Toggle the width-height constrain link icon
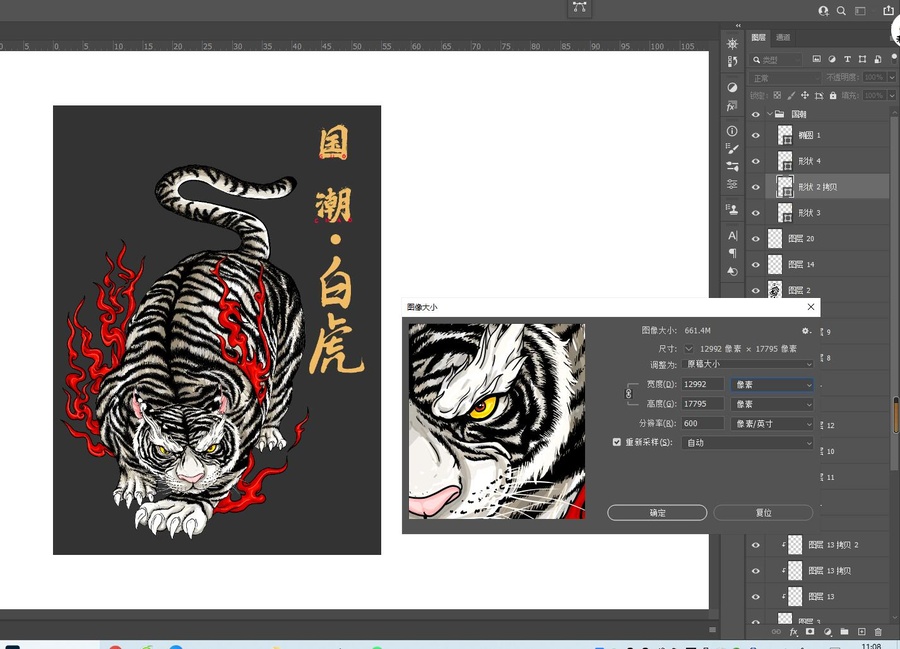The image size is (900, 649). (x=629, y=394)
